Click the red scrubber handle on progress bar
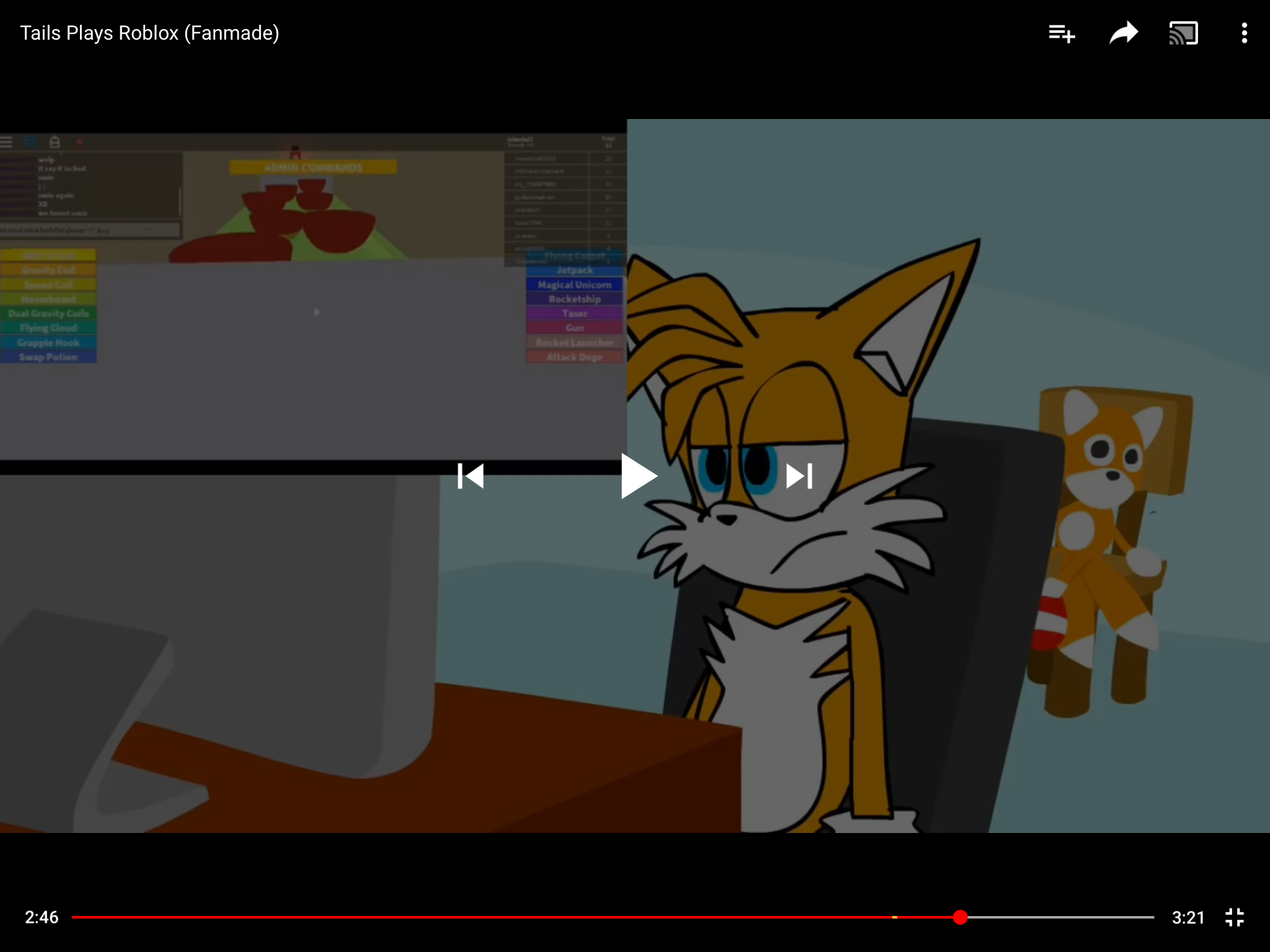Viewport: 1270px width, 952px height. click(960, 917)
